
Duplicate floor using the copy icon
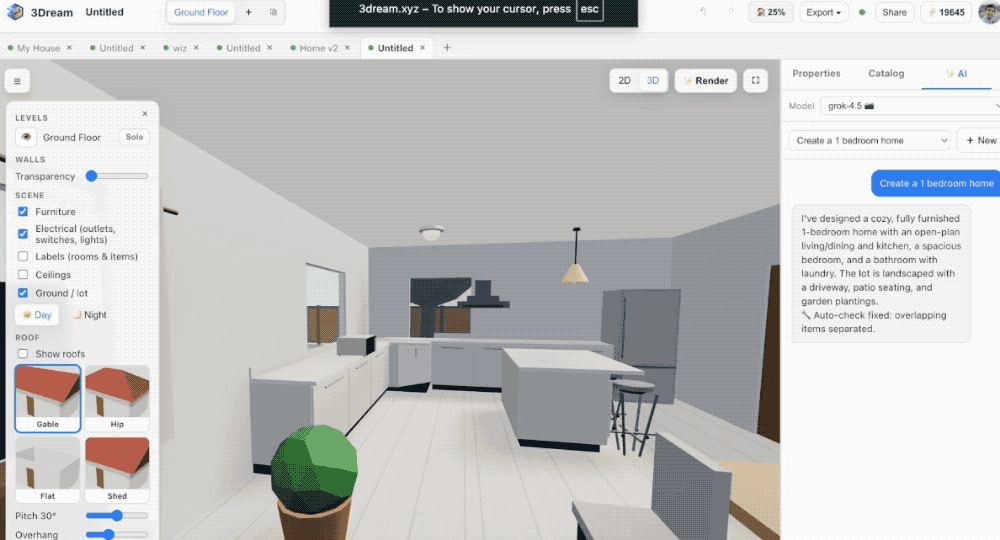[273, 12]
